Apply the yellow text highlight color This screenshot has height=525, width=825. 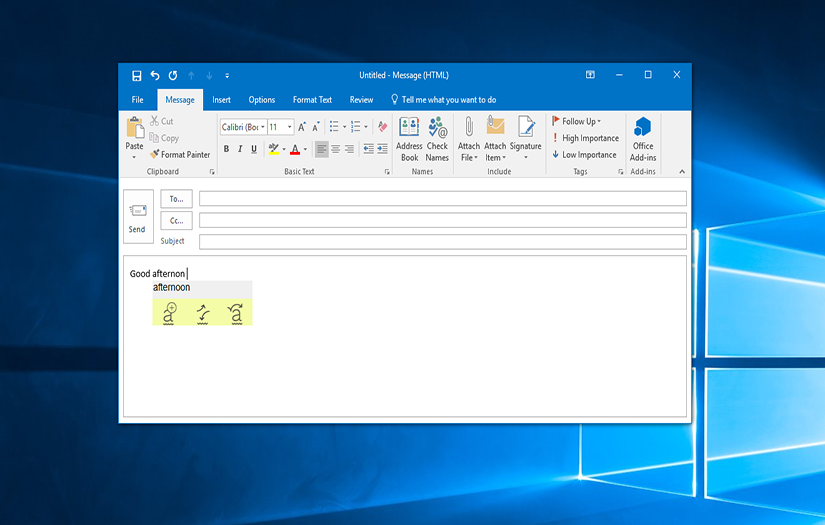tap(274, 149)
